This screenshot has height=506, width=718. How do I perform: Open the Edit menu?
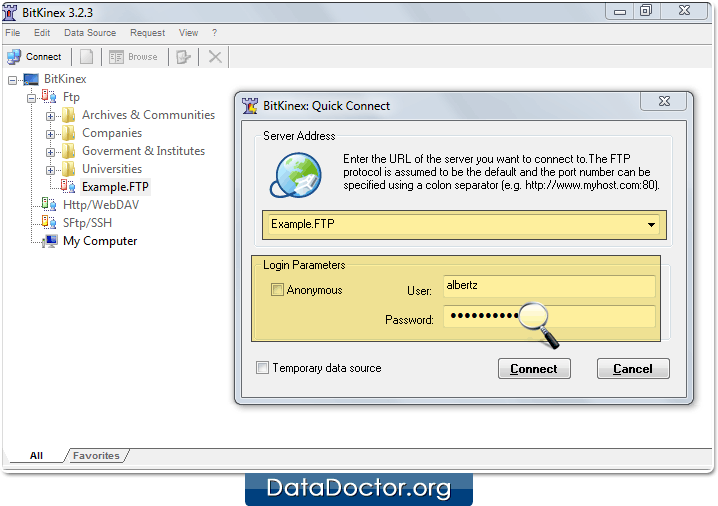click(x=42, y=33)
